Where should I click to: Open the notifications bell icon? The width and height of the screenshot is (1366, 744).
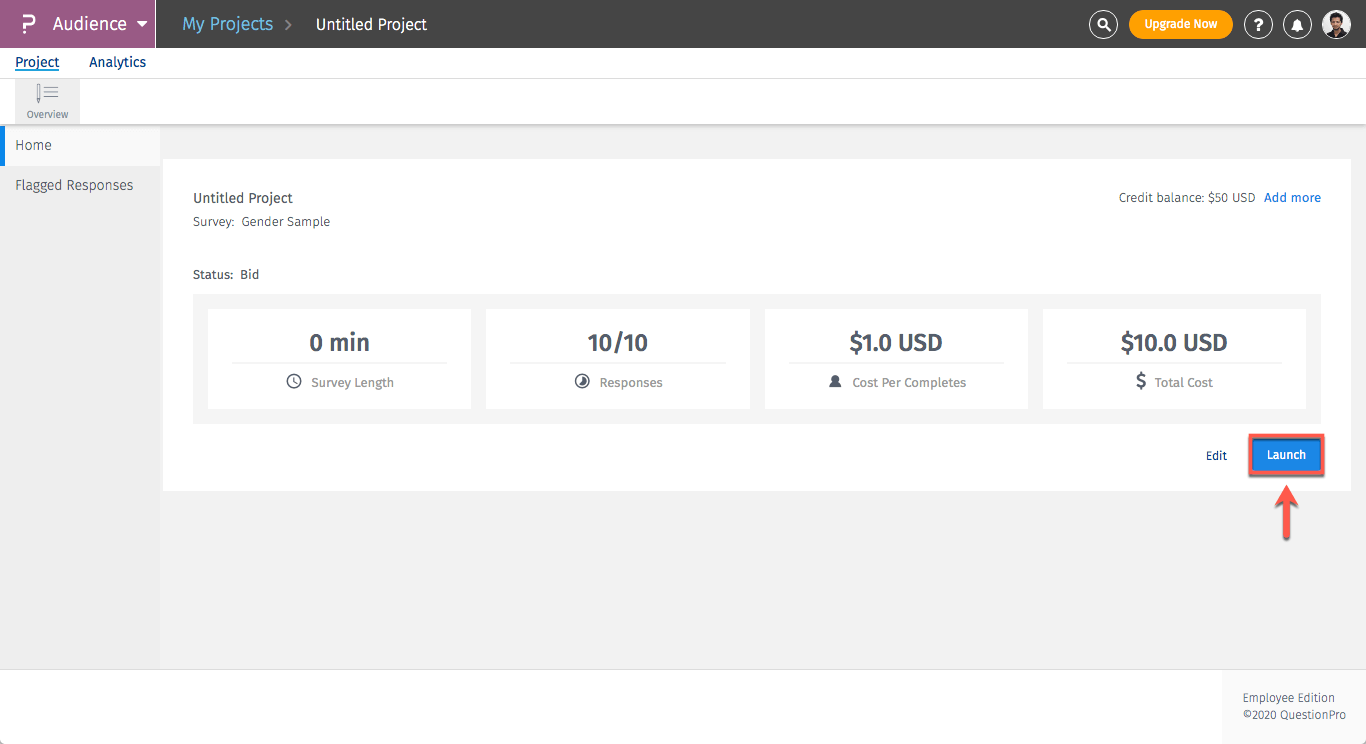point(1297,24)
